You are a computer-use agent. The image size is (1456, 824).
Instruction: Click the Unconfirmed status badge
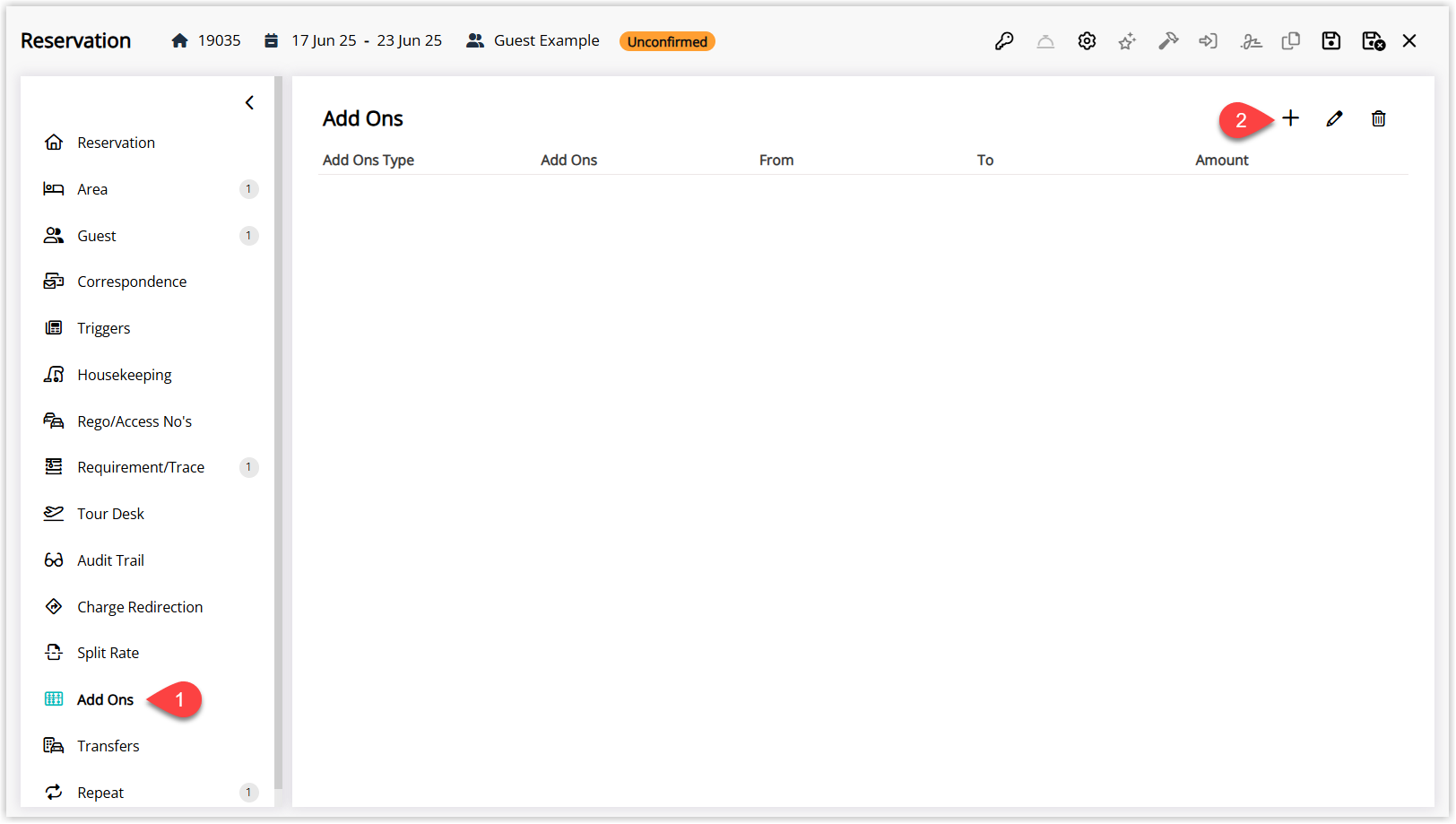tap(667, 41)
